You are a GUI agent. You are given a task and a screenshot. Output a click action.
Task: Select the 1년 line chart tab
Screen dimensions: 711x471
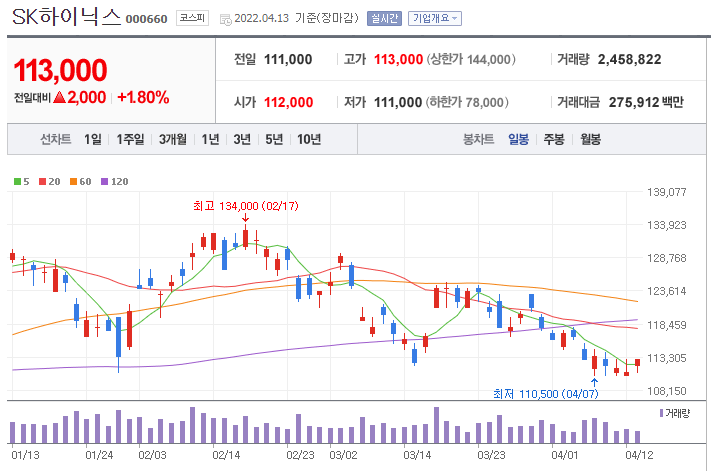pos(210,139)
